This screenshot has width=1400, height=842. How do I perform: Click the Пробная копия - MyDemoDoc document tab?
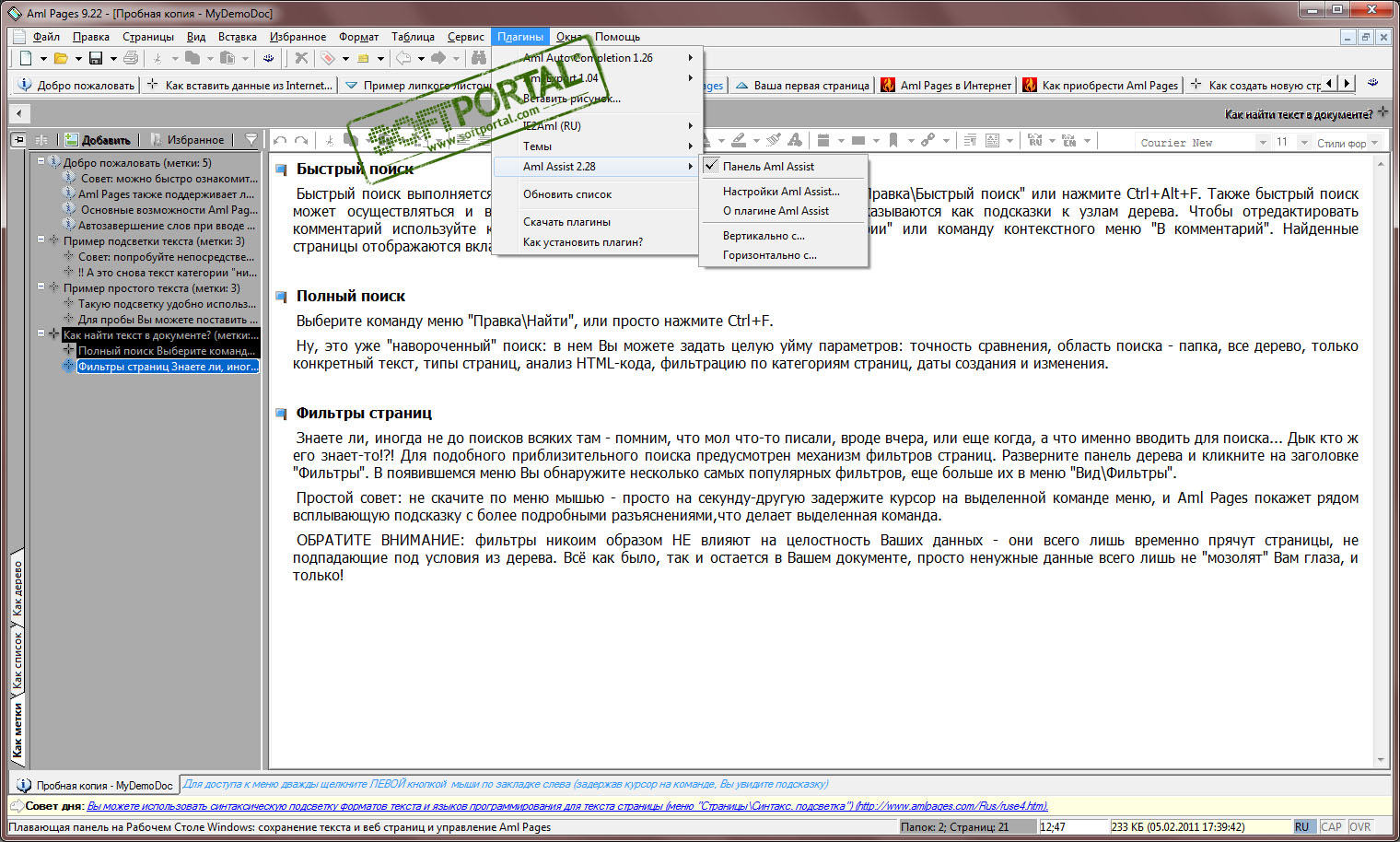click(x=95, y=786)
